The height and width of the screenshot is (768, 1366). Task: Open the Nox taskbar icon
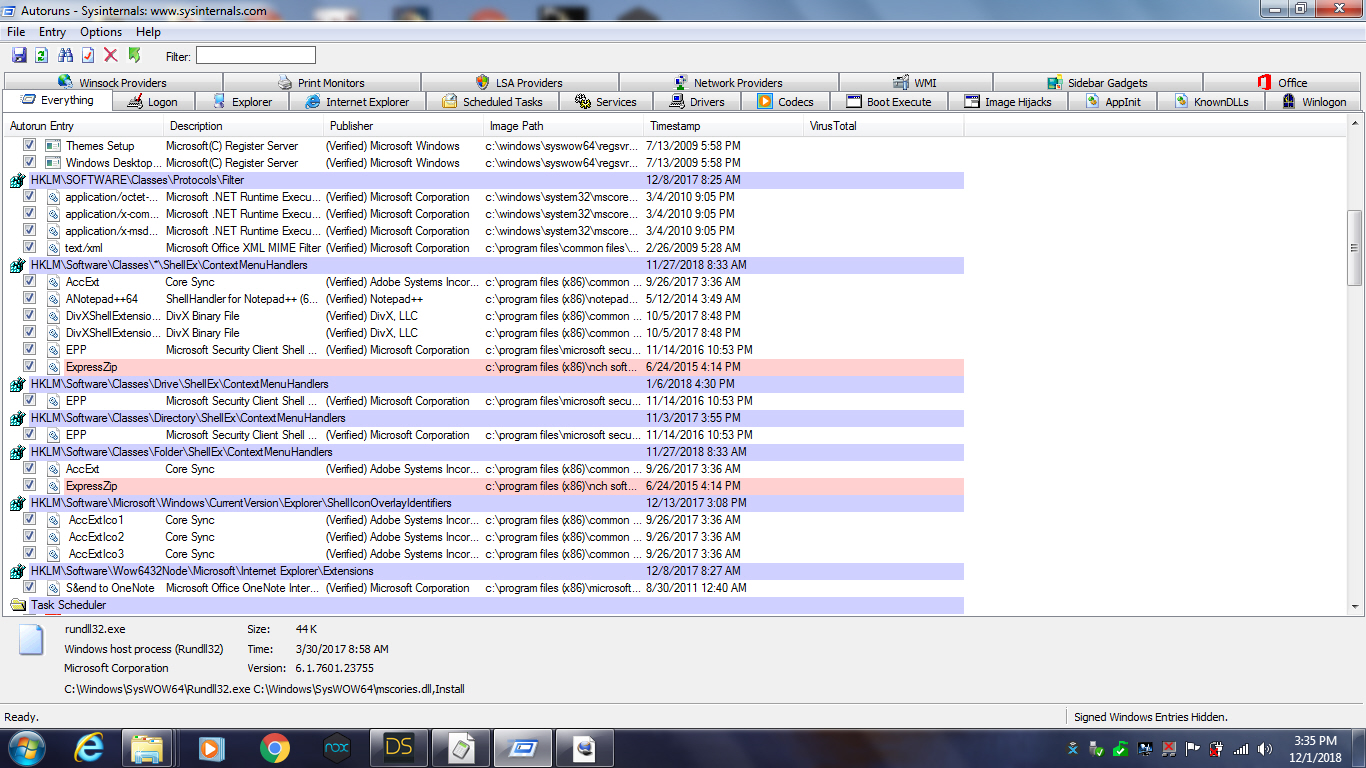pyautogui.click(x=336, y=747)
